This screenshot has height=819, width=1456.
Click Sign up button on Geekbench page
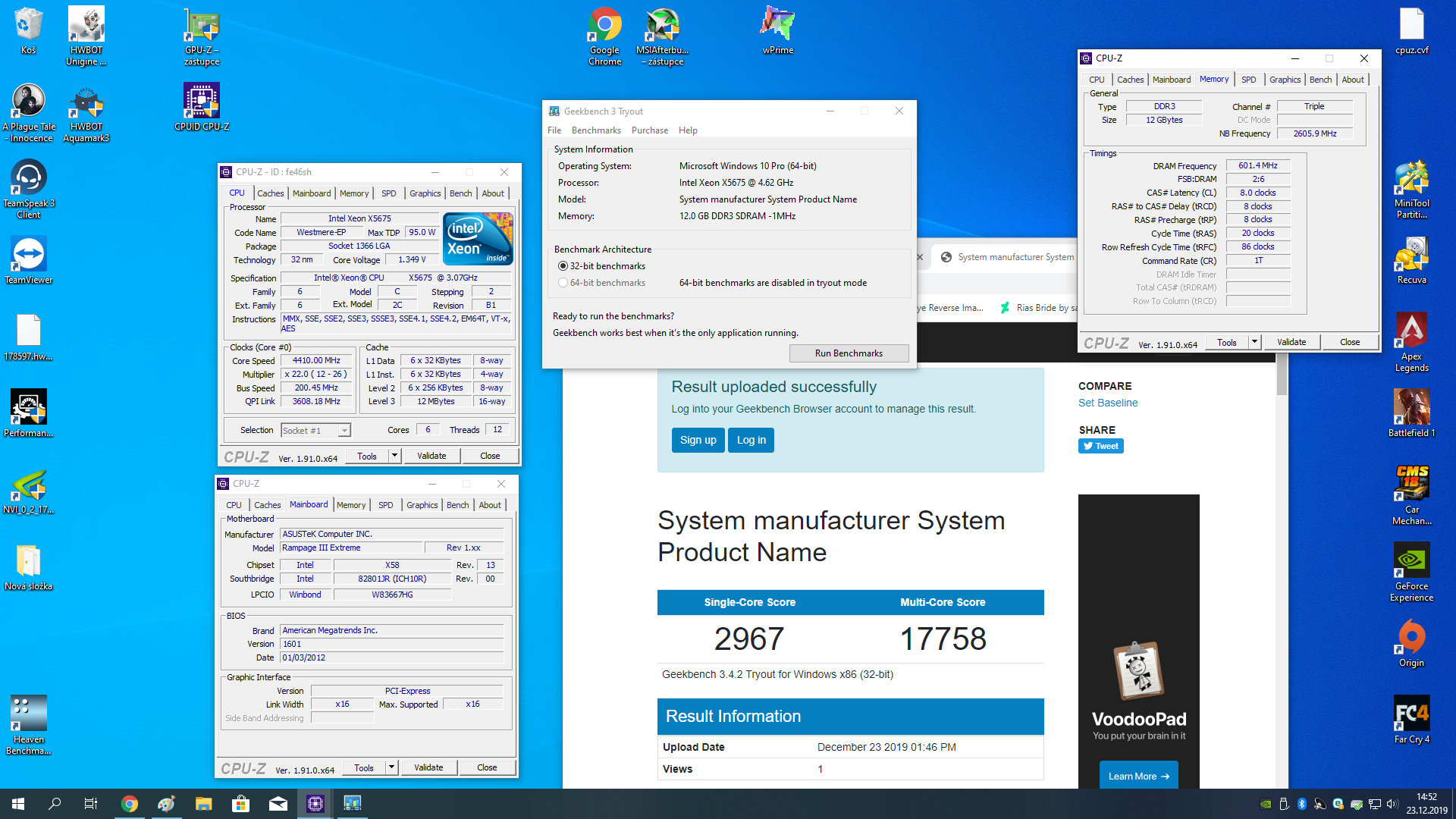(698, 440)
